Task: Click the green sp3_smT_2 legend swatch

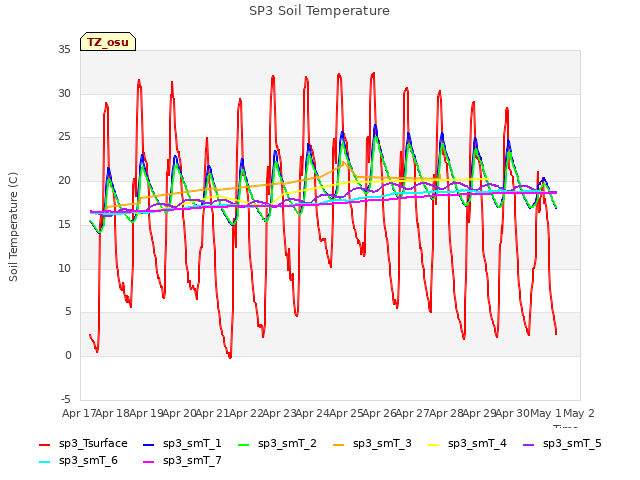Action: coord(244,444)
